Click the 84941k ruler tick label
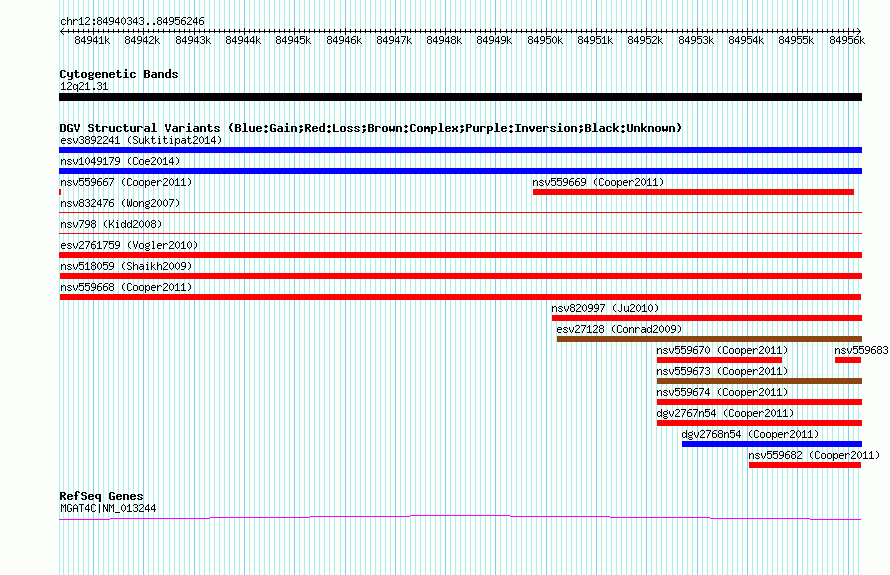The image size is (890, 575). pyautogui.click(x=92, y=40)
